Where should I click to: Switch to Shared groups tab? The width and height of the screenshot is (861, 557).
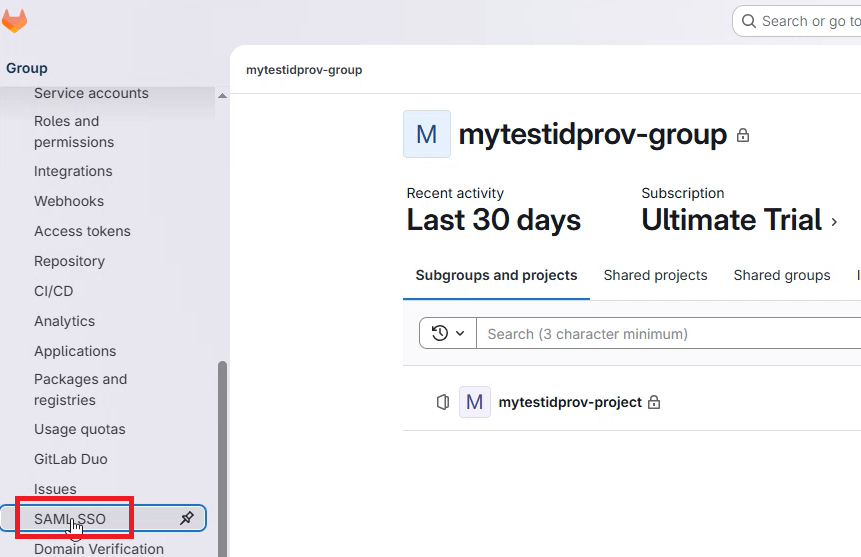click(x=782, y=275)
